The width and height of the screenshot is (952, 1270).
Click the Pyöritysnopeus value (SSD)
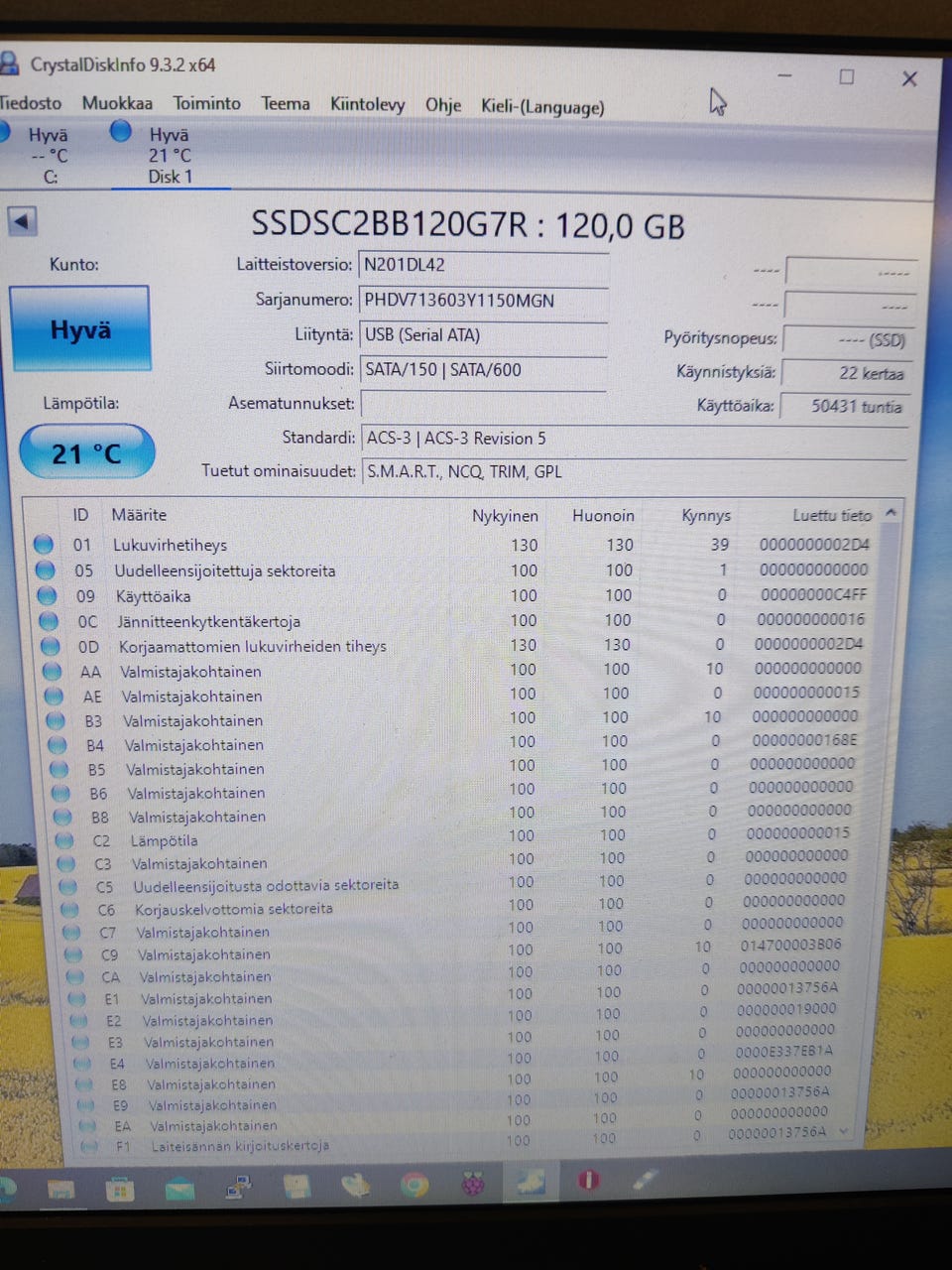(848, 339)
